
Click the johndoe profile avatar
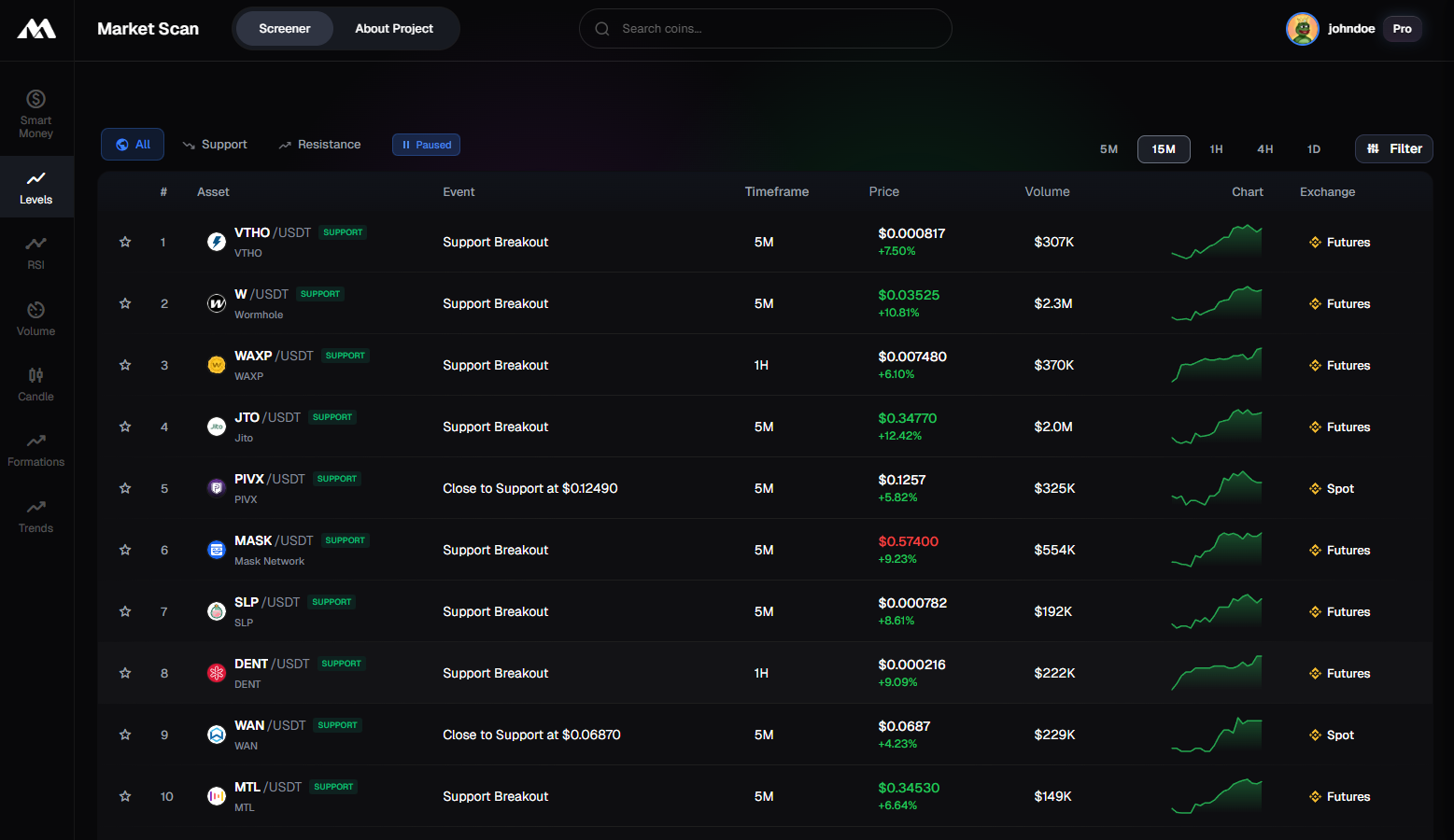coord(1302,29)
